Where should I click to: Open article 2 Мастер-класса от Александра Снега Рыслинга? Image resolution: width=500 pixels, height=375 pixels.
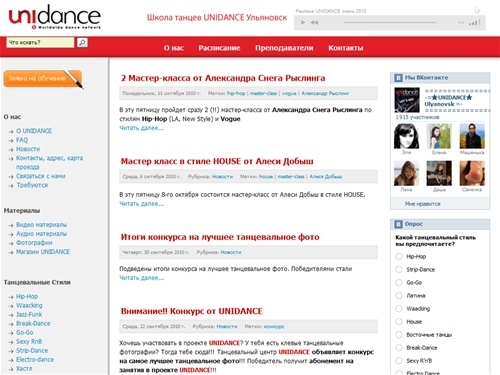tap(223, 78)
